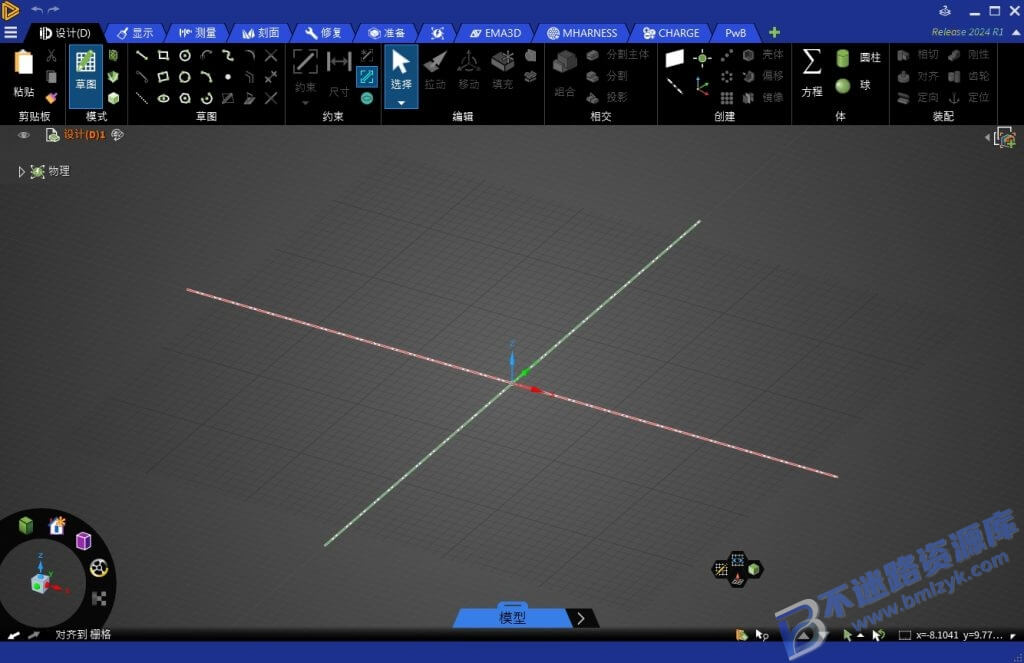Switch to the 测量 ribbon tab
The height and width of the screenshot is (663, 1024).
[x=197, y=33]
